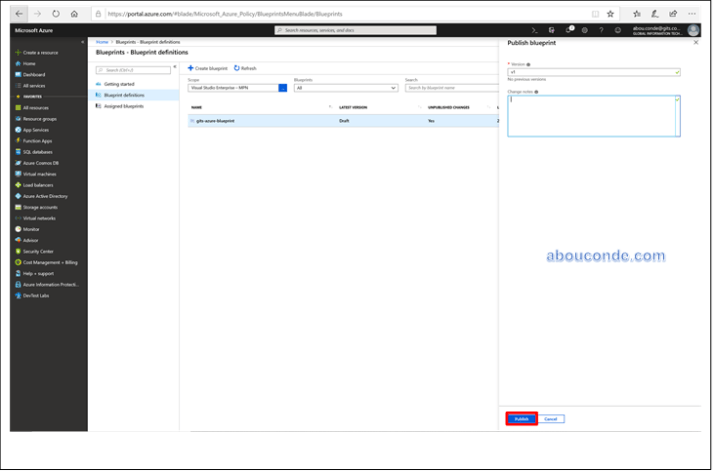Open the notifications bell
This screenshot has height=471, width=714.
[570, 30]
